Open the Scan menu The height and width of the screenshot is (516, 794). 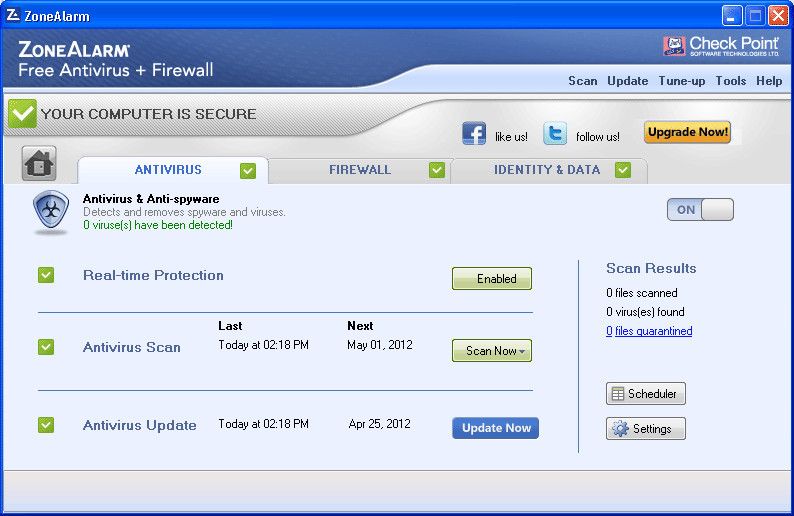(x=582, y=81)
